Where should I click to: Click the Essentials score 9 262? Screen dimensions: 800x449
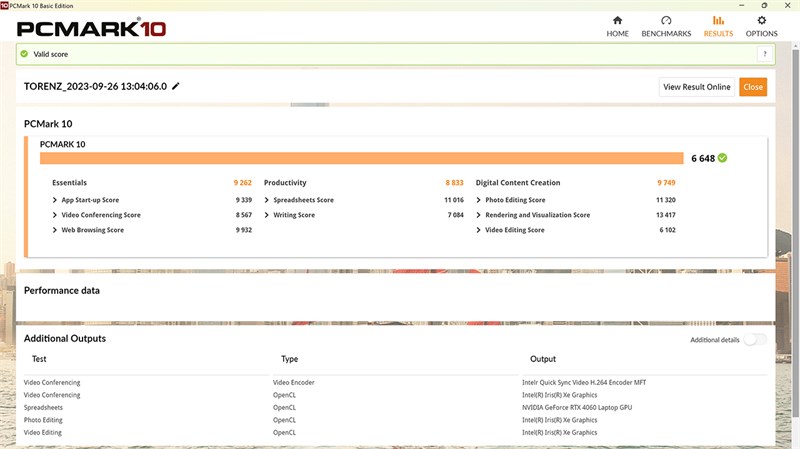[243, 183]
